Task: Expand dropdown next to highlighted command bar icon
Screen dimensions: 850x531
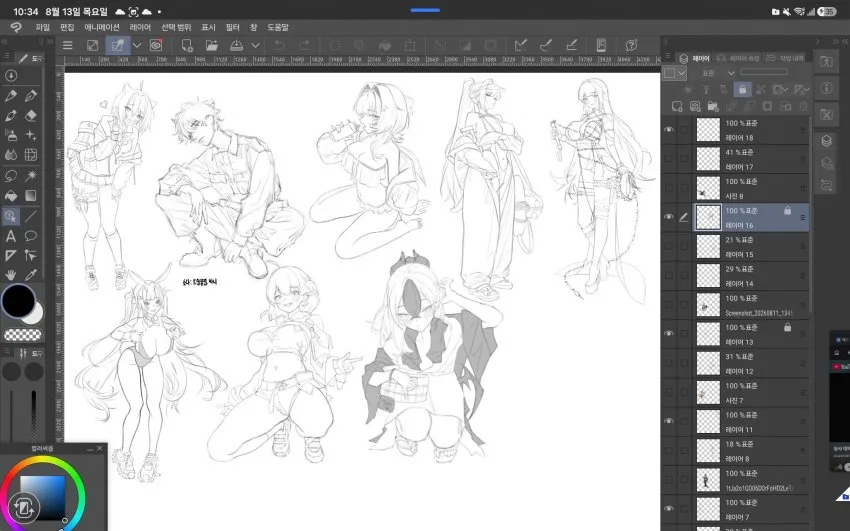Action: (x=137, y=46)
